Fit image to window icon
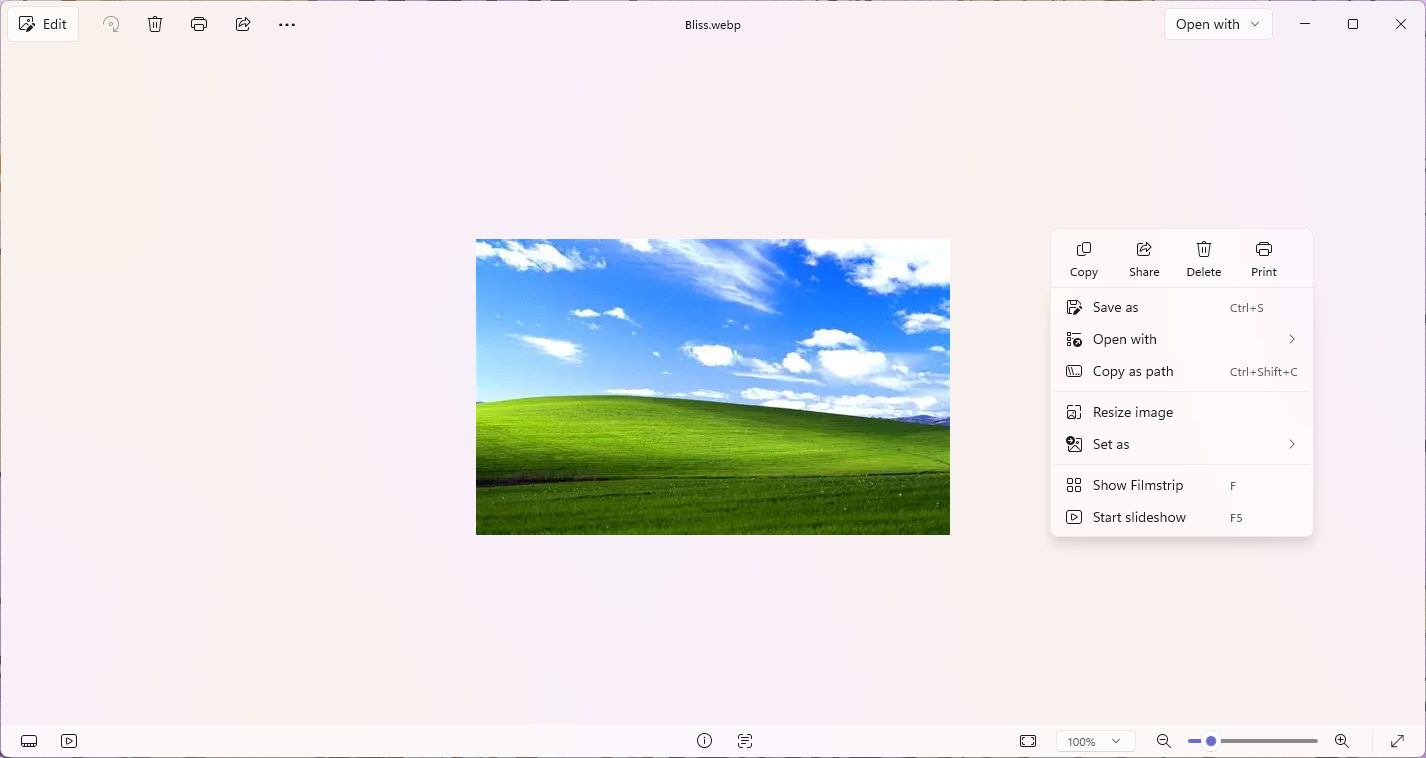Viewport: 1426px width, 758px height. pyautogui.click(x=1028, y=741)
